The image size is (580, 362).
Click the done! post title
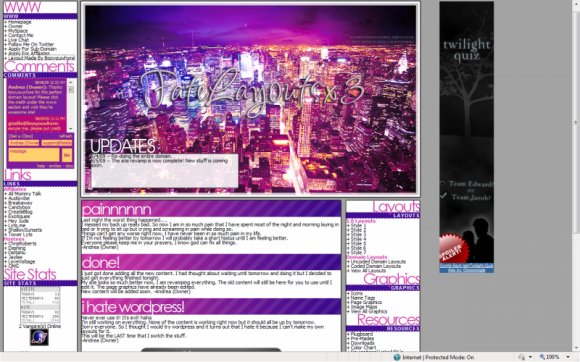click(x=101, y=262)
